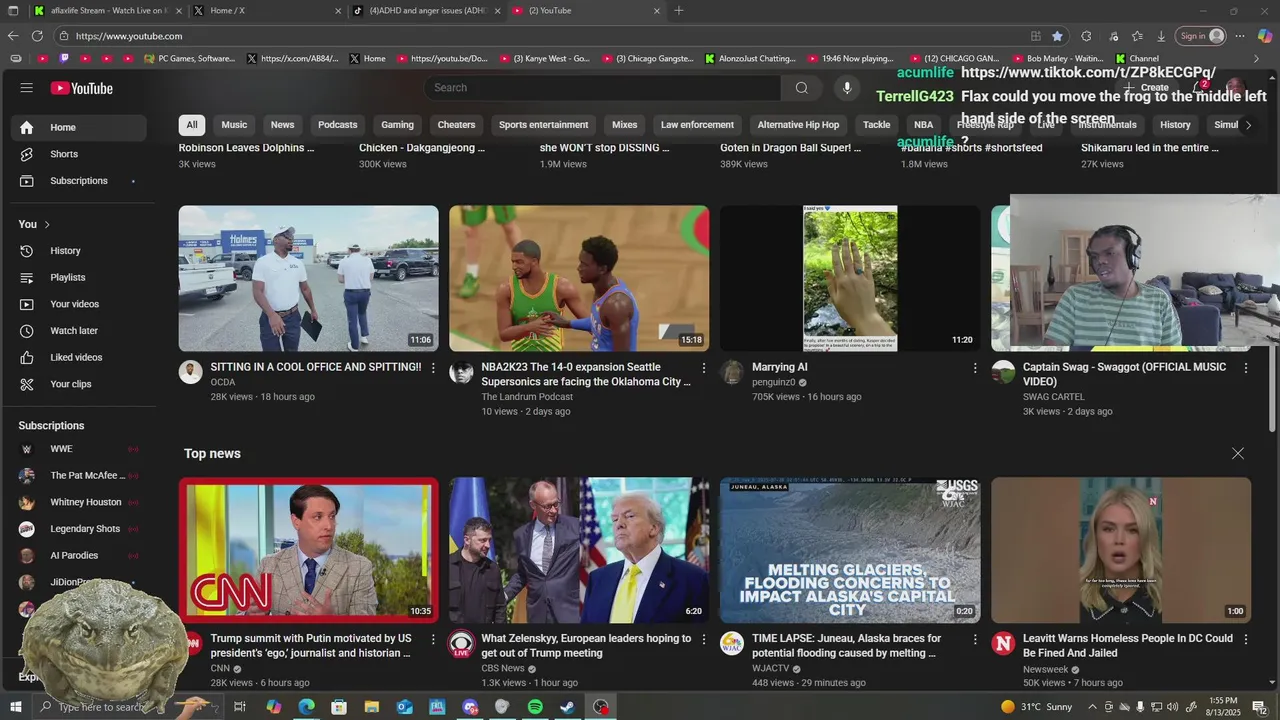
Task: Select the Gaming filter chip
Action: [397, 125]
